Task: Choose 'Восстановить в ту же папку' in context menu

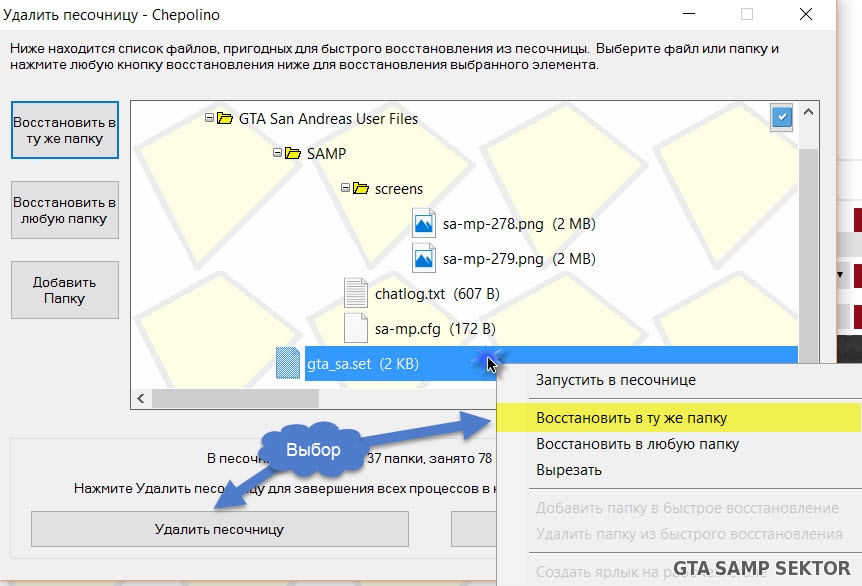Action: tap(679, 418)
